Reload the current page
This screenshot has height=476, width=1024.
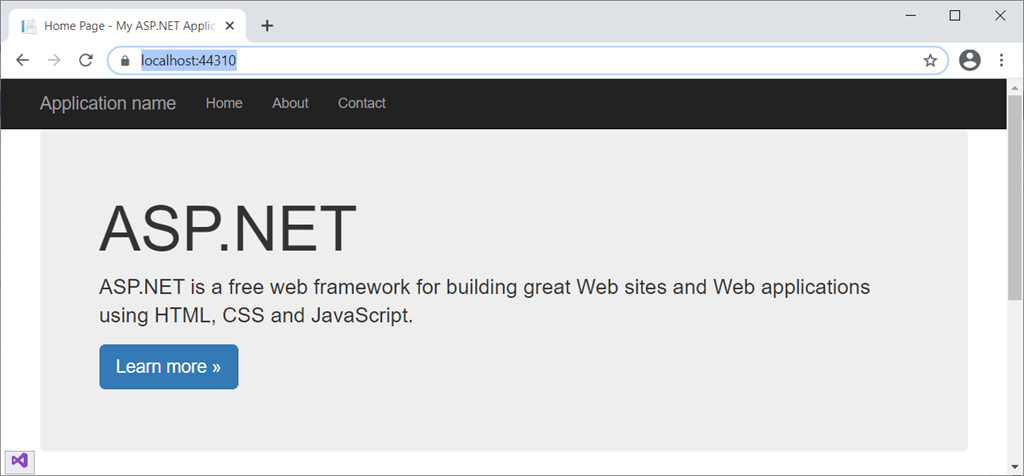pos(86,61)
